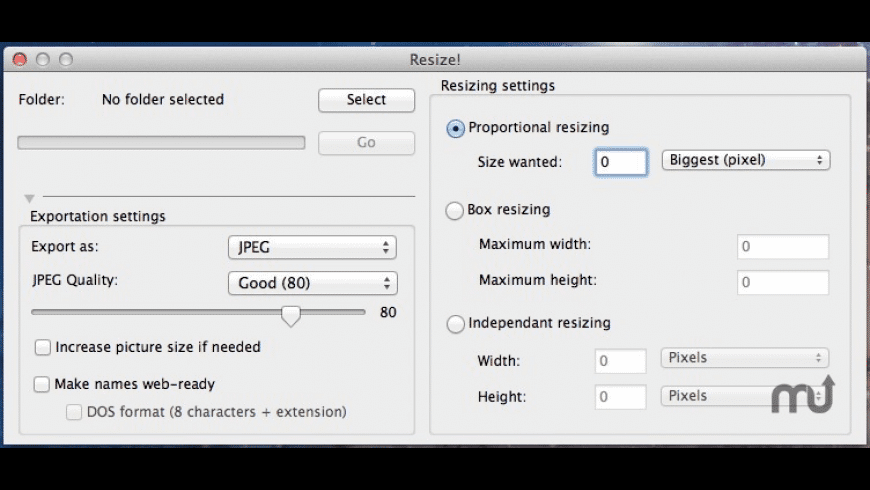Select Proportional resizing radio button

coord(456,128)
